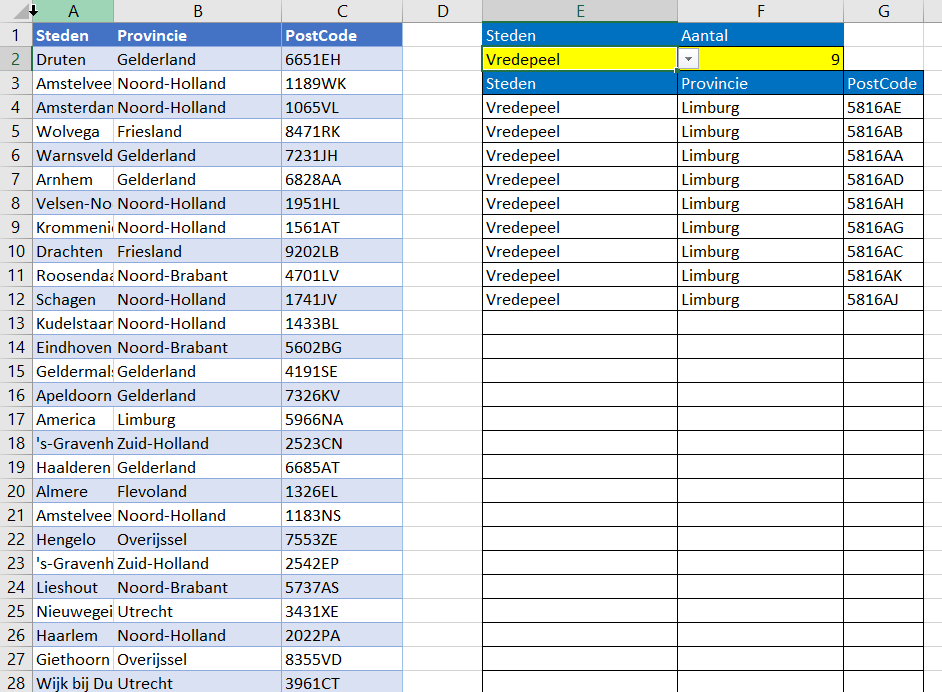Select cell containing Apeldoorn

coord(73,395)
